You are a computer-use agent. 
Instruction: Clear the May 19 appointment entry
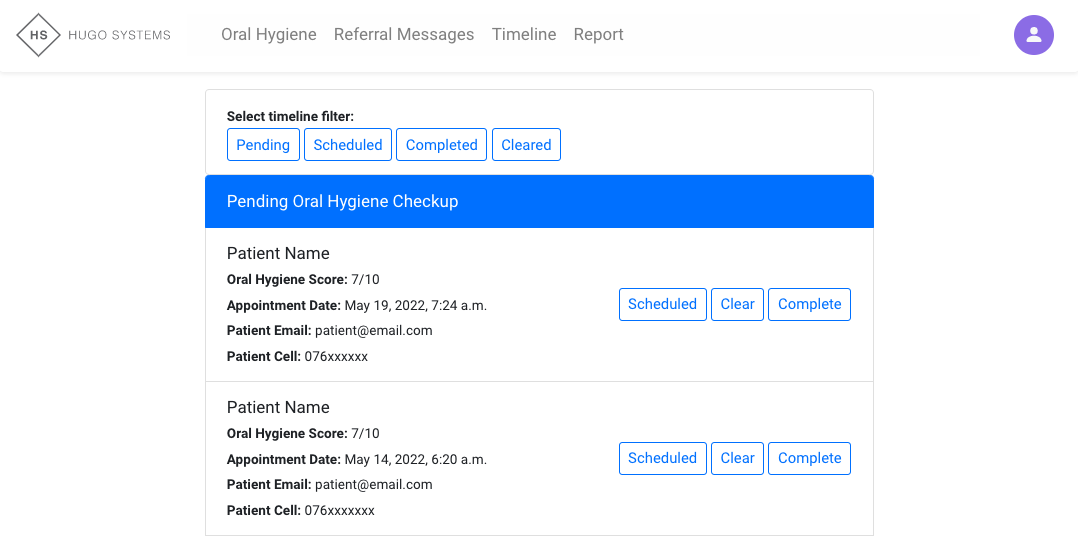737,305
